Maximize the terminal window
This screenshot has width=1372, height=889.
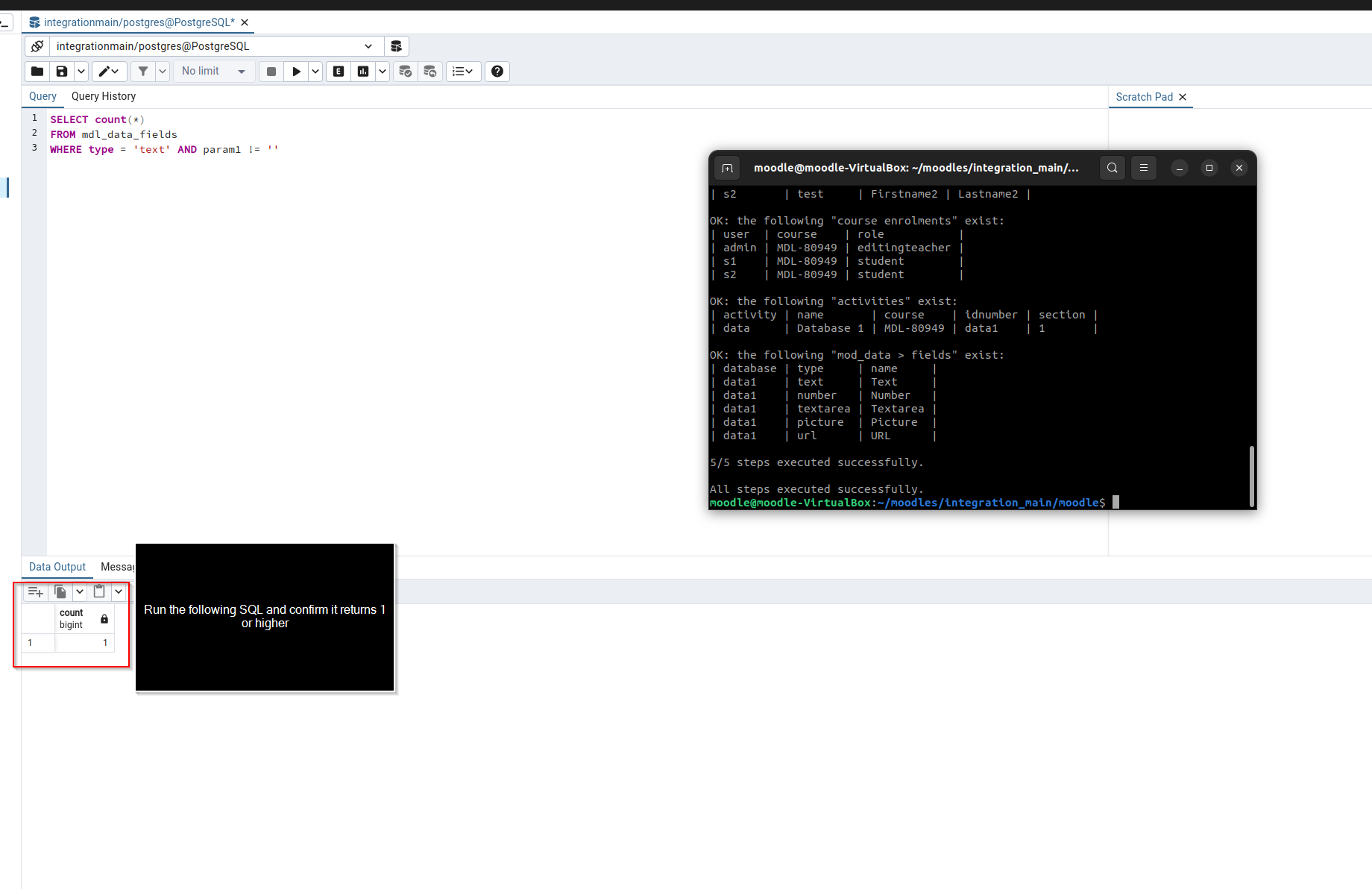pos(1209,168)
